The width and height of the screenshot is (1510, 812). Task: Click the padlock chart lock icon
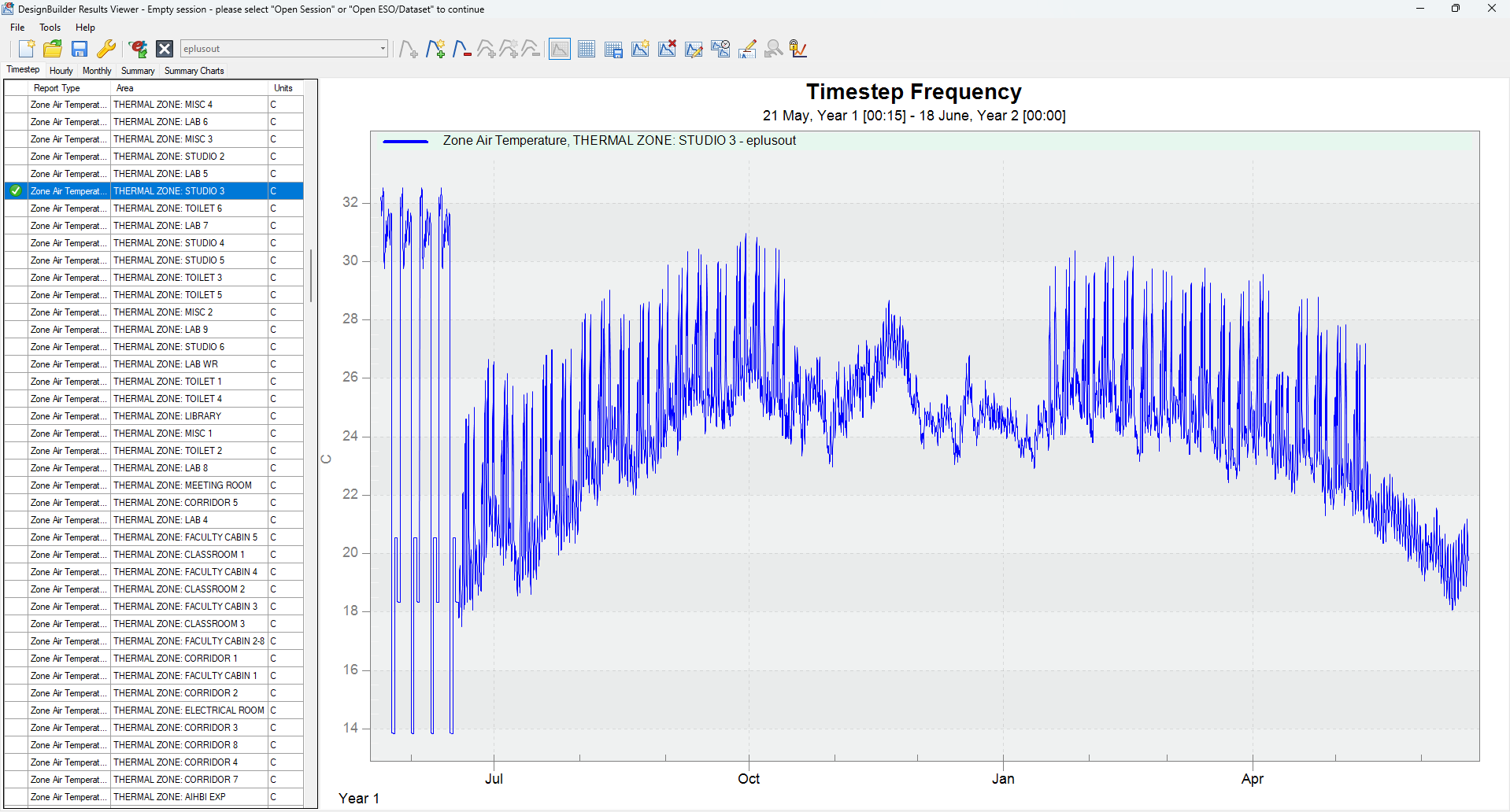[x=798, y=49]
